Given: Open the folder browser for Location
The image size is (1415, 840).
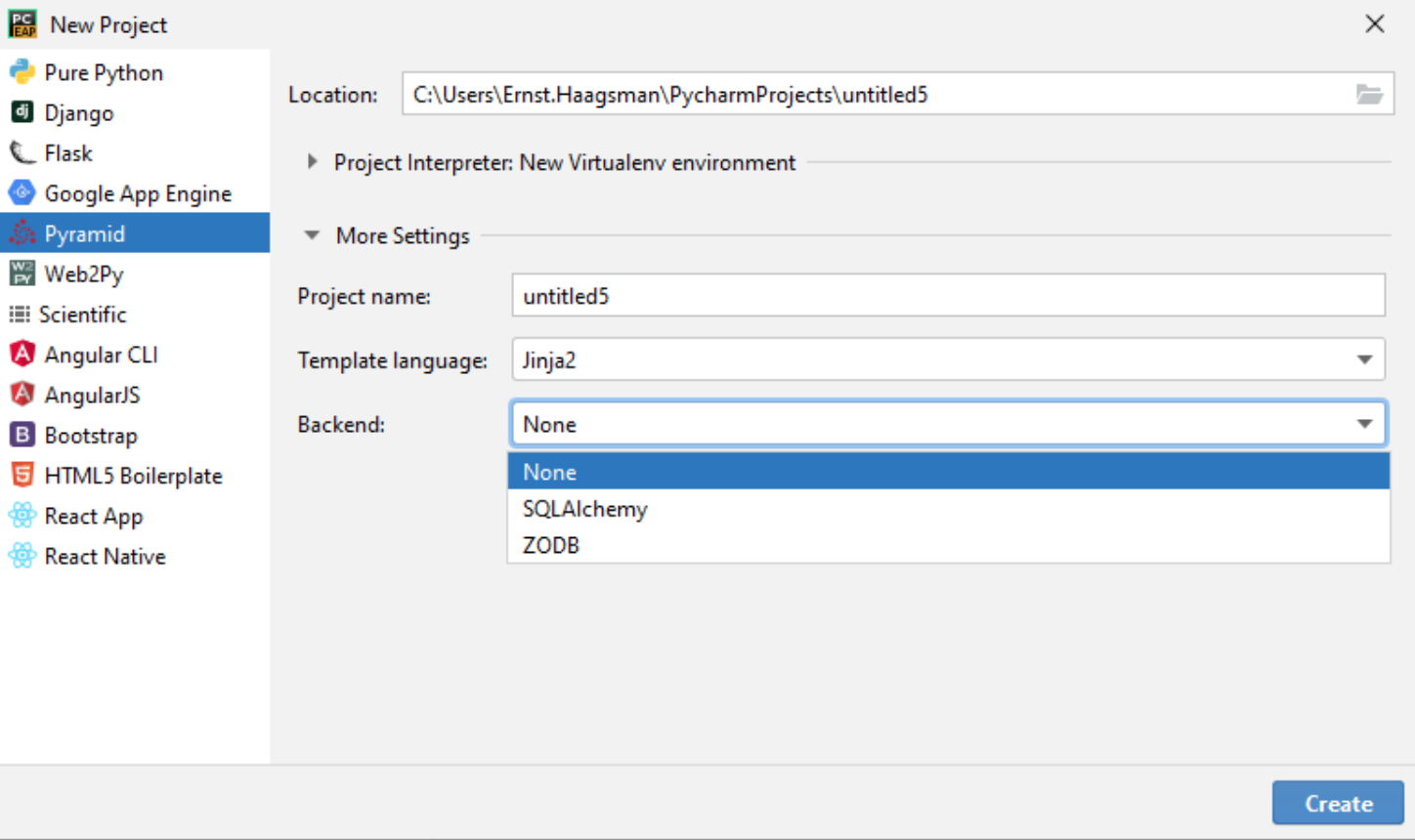Looking at the screenshot, I should point(1369,95).
